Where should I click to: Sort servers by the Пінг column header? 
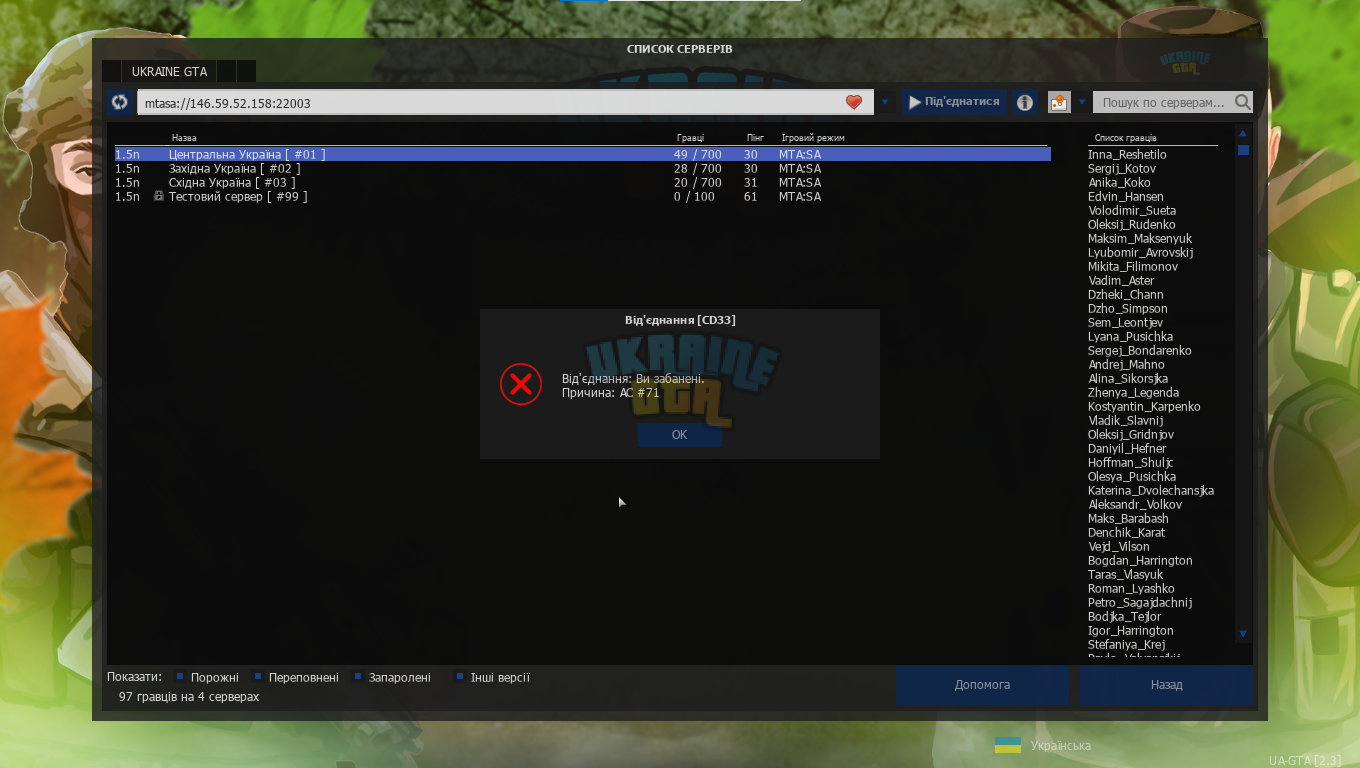pyautogui.click(x=755, y=138)
